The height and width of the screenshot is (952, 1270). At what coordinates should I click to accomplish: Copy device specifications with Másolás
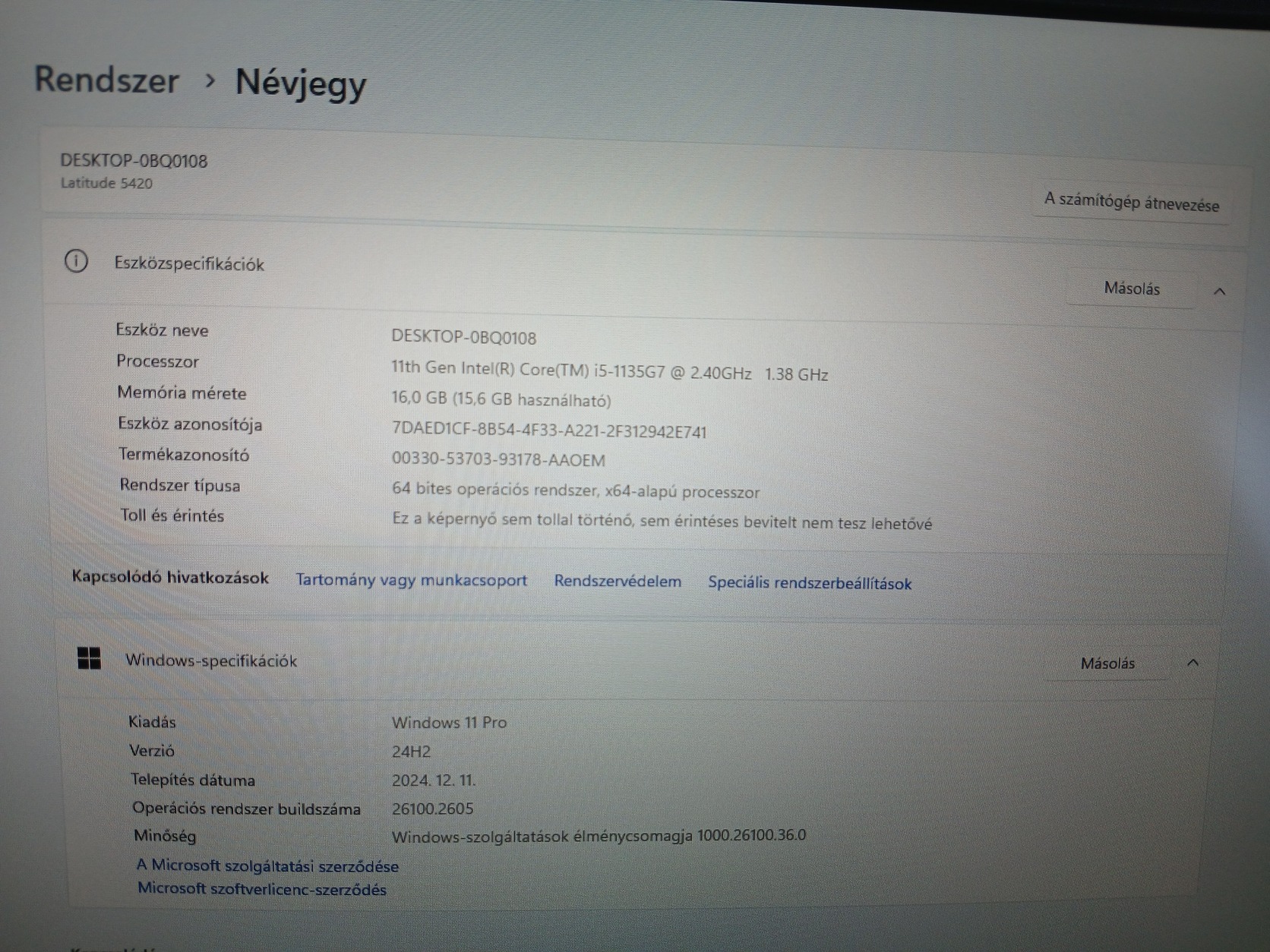tap(1132, 288)
